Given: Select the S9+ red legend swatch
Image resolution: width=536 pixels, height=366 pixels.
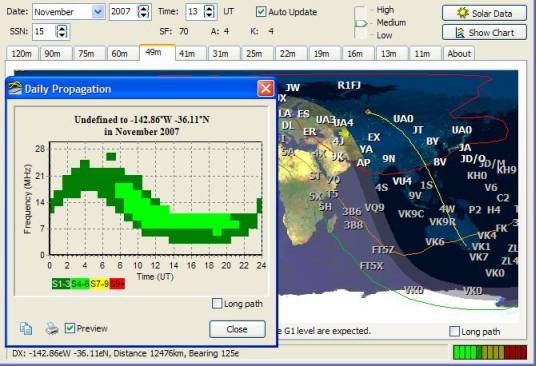Looking at the screenshot, I should point(117,284).
